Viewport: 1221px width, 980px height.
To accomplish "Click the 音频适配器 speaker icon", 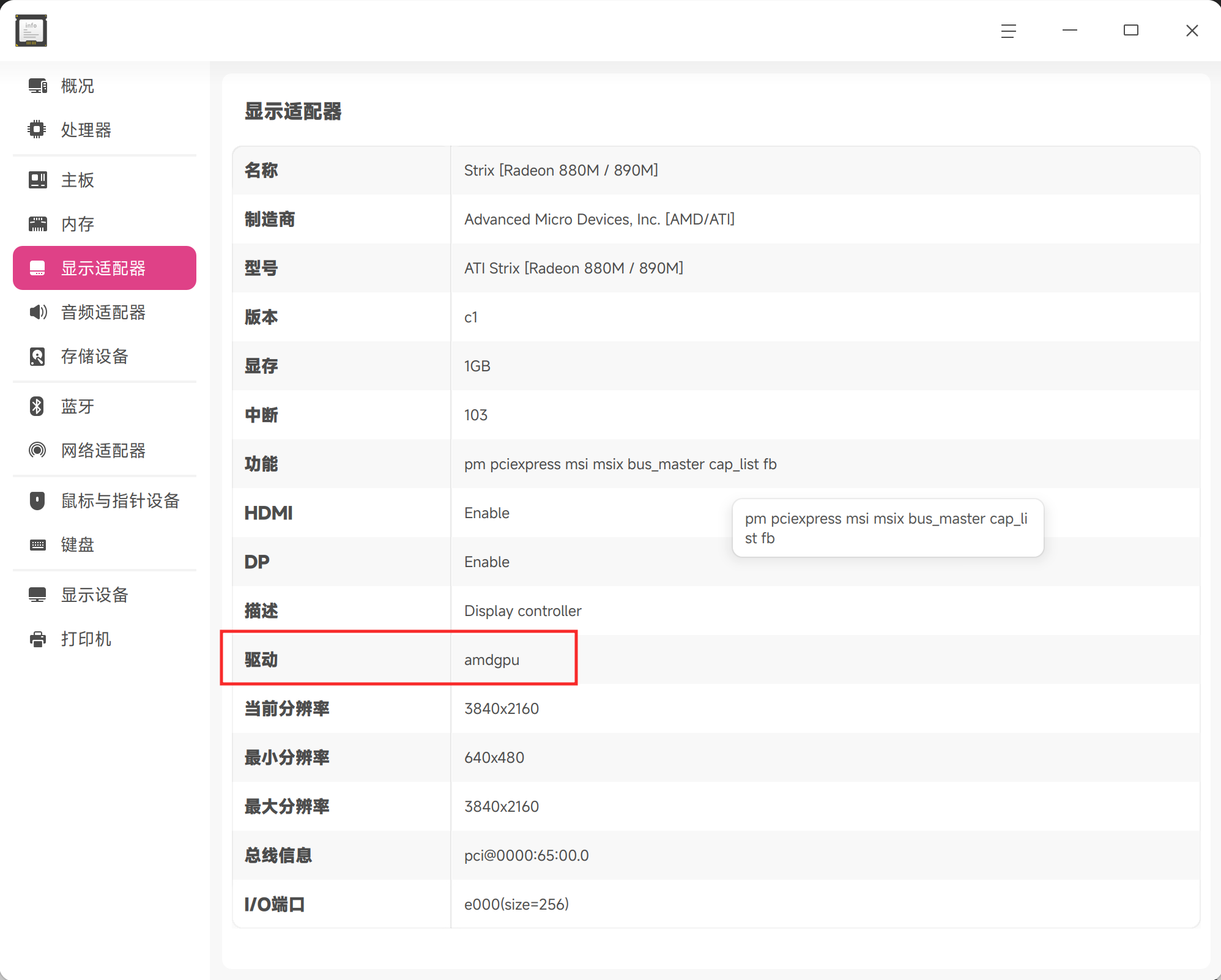I will [37, 312].
